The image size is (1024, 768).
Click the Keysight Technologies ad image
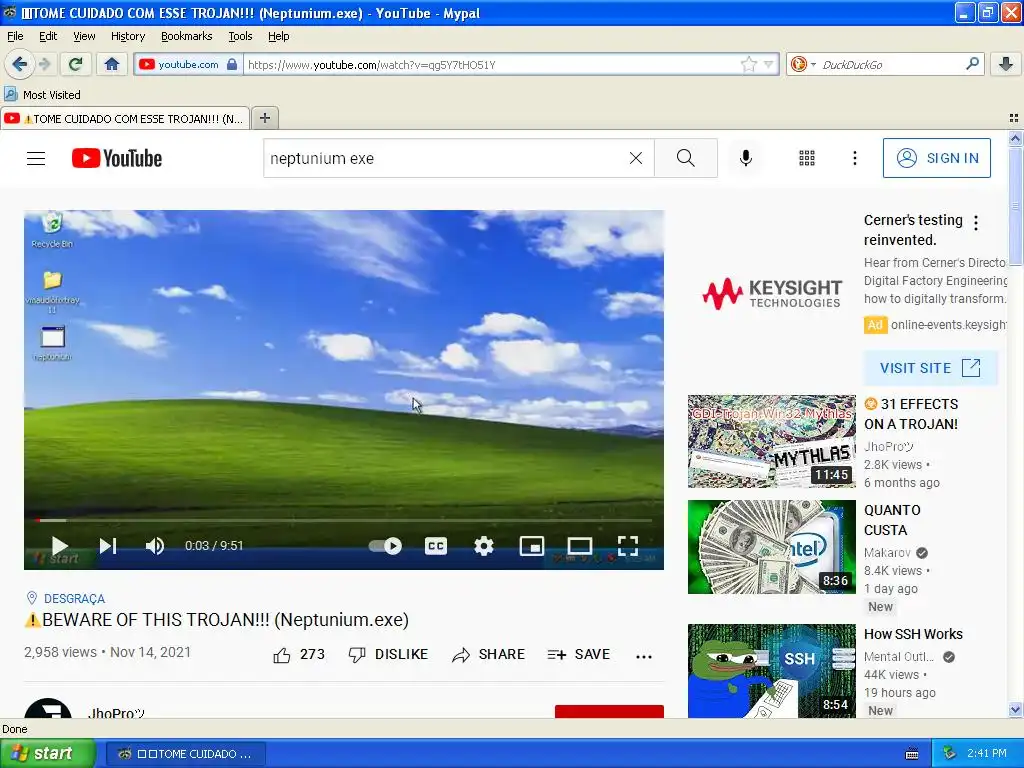pos(772,294)
